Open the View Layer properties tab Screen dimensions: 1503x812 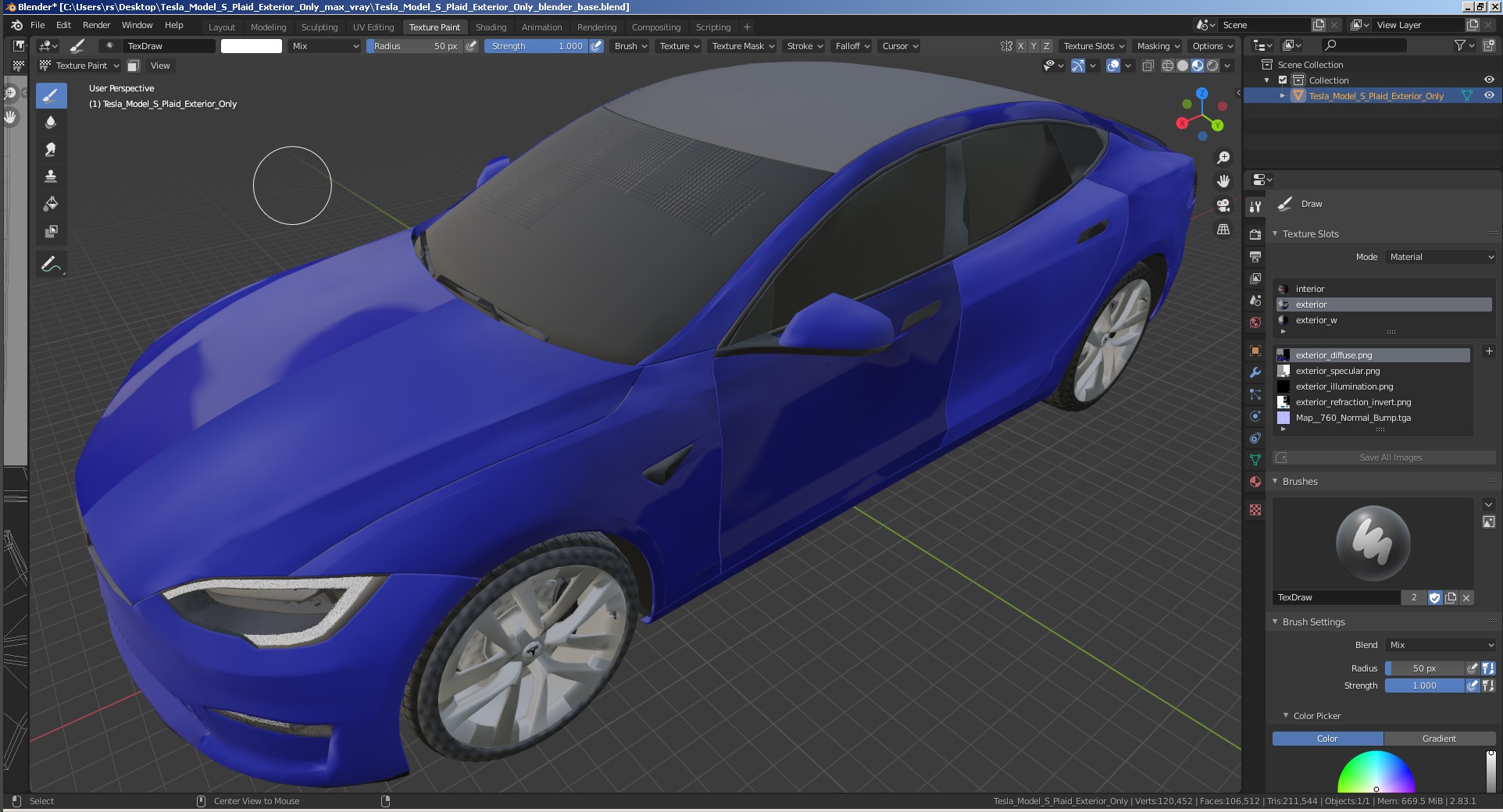(1255, 278)
